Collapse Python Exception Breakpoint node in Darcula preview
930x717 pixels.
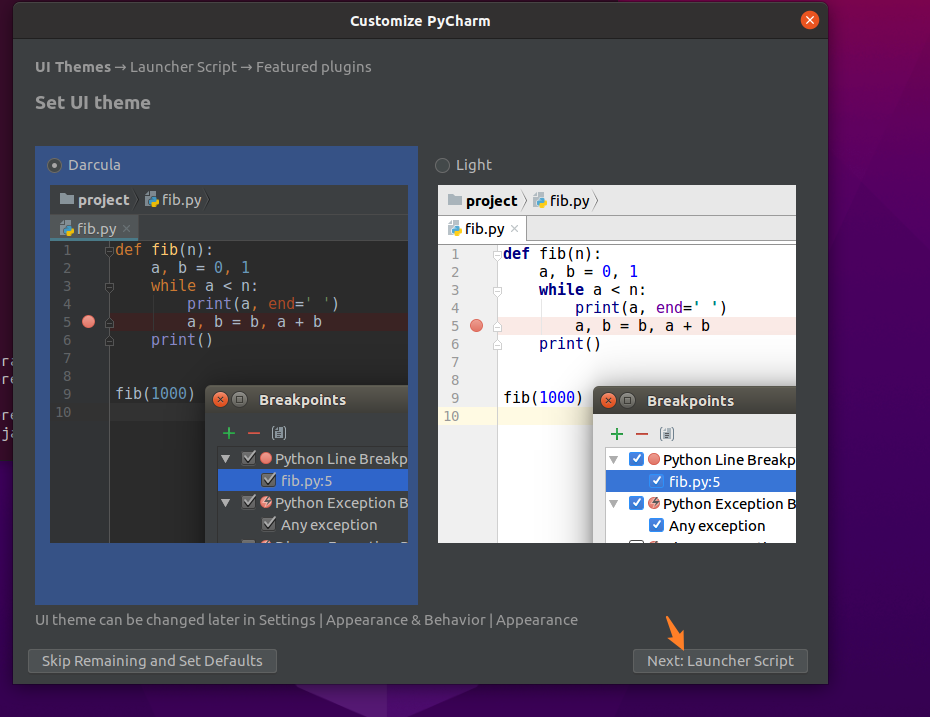[226, 503]
